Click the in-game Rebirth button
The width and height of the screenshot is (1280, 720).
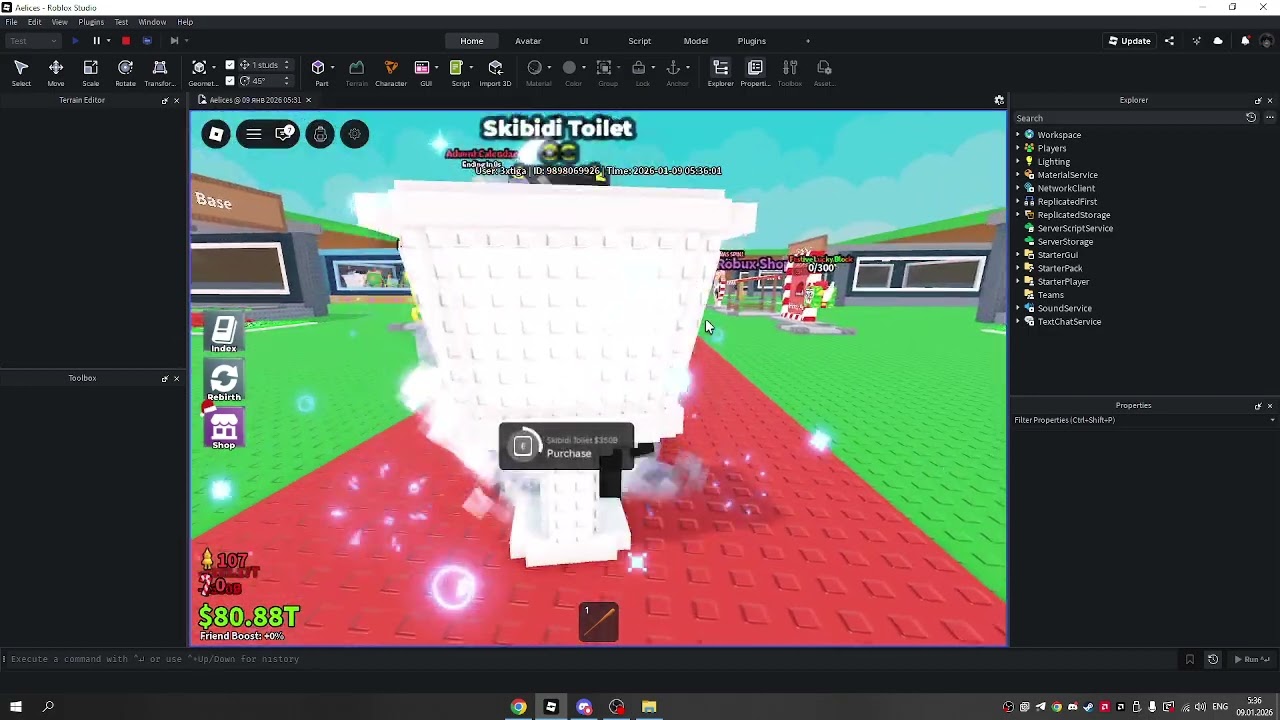coord(224,382)
